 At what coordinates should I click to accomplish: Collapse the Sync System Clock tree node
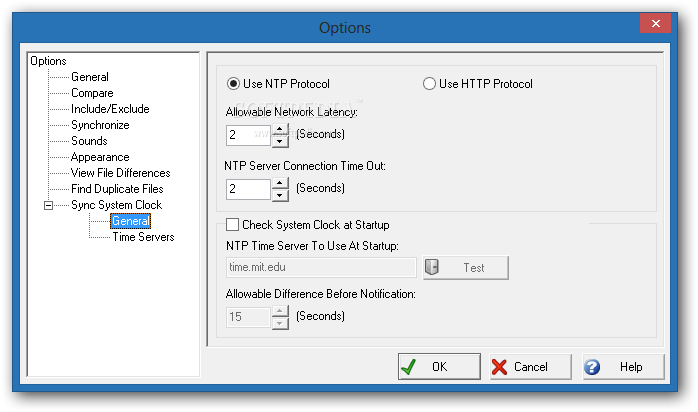(x=49, y=205)
